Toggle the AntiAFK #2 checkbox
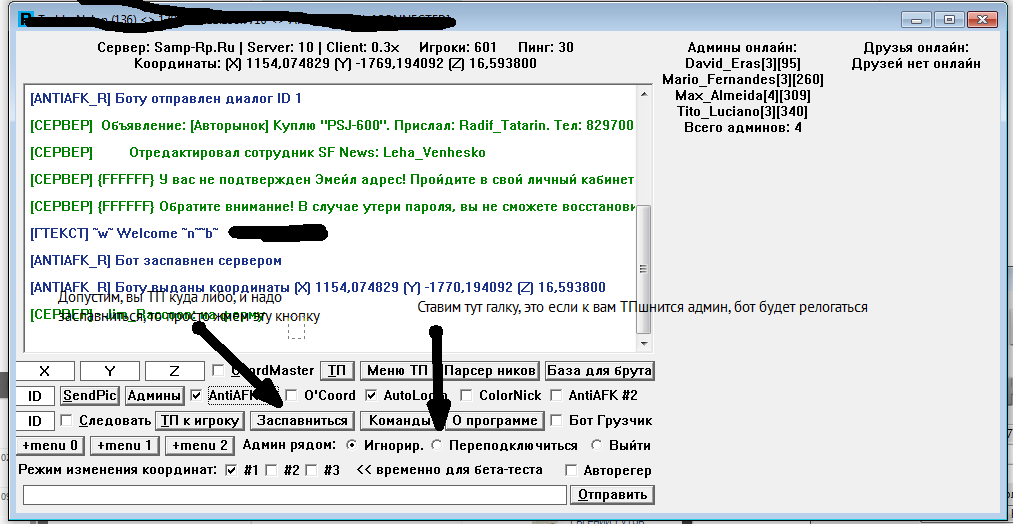The width and height of the screenshot is (1013, 524). (558, 395)
